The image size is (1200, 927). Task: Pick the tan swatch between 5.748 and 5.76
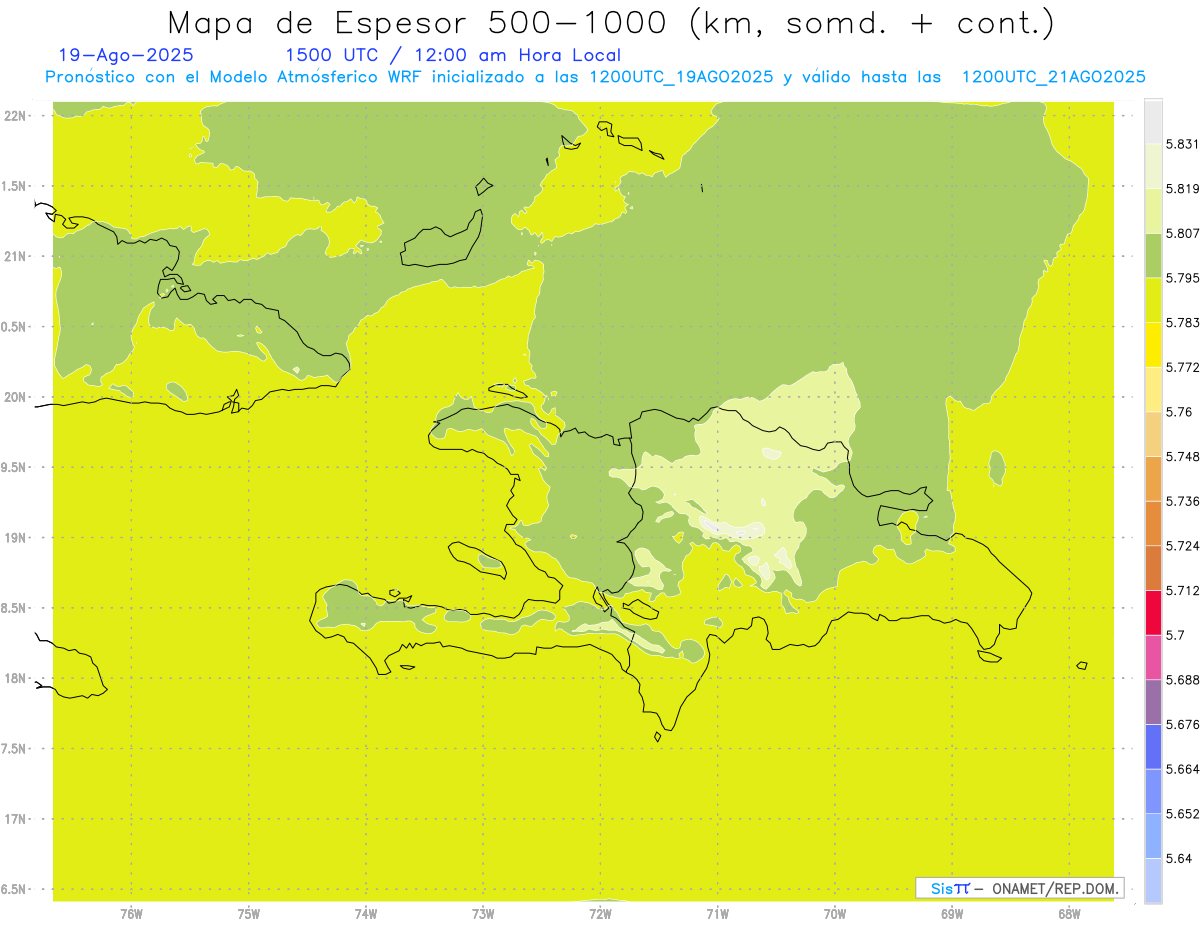click(x=1153, y=434)
